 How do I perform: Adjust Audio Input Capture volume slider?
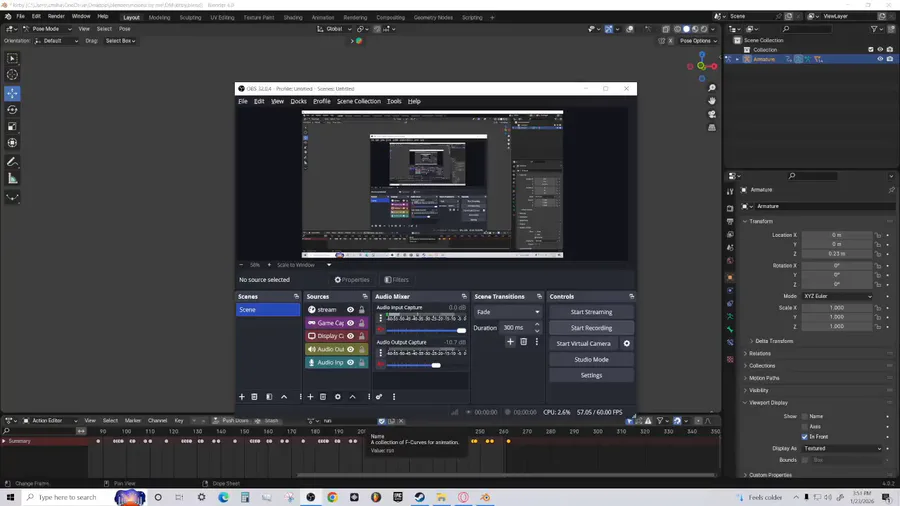(426, 331)
